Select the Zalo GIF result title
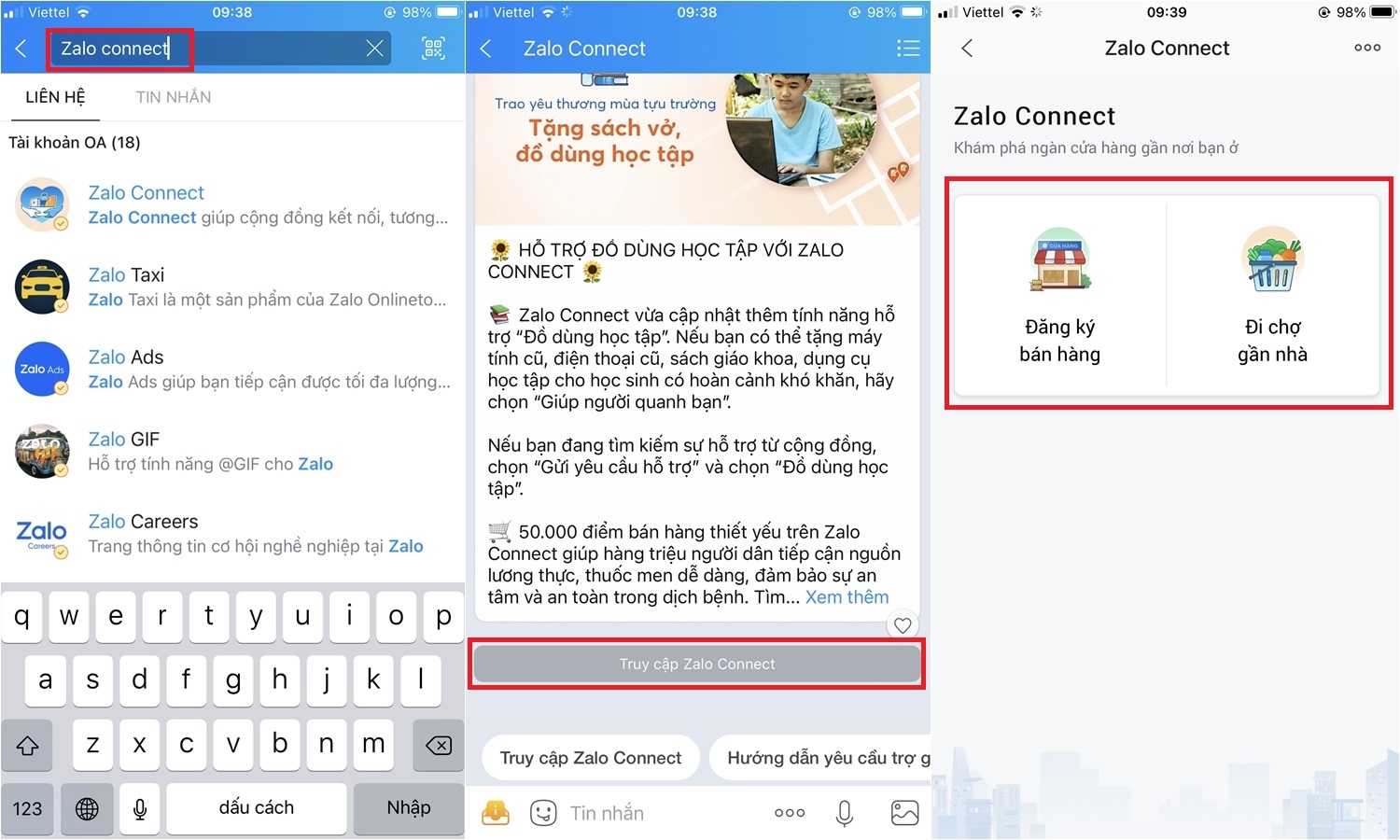The width and height of the screenshot is (1400, 840). (x=124, y=440)
